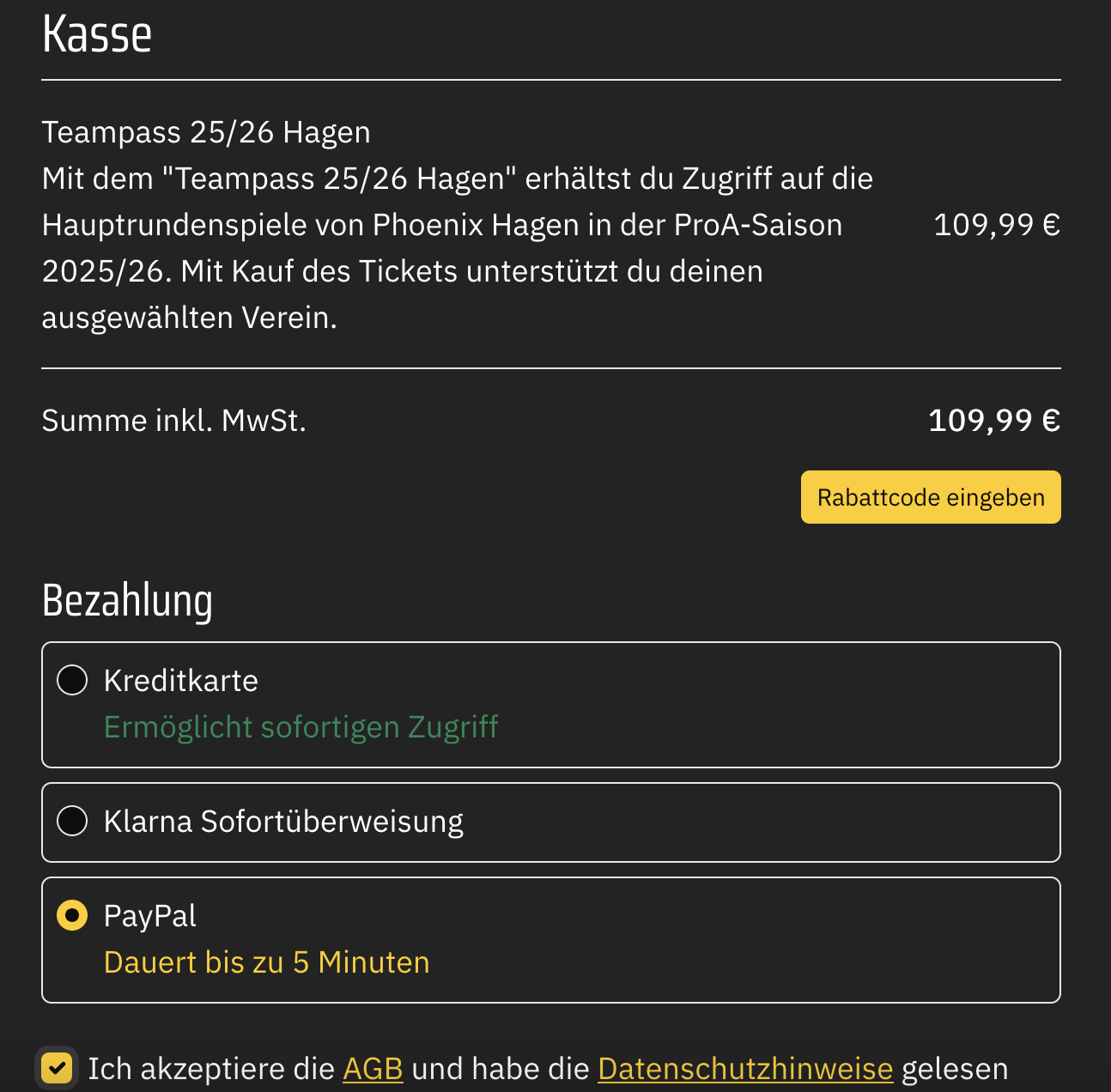This screenshot has height=1092, width=1111.
Task: Click the 'Summe inkl. MwSt.' label
Action: click(x=173, y=421)
